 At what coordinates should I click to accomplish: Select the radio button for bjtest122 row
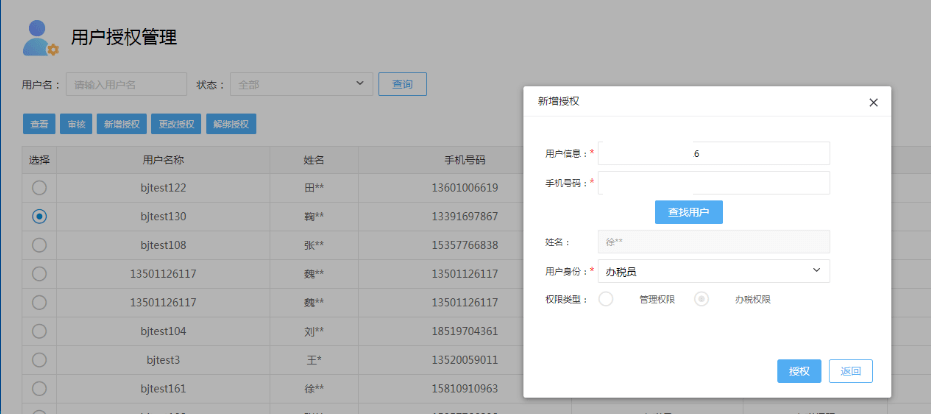(x=39, y=187)
